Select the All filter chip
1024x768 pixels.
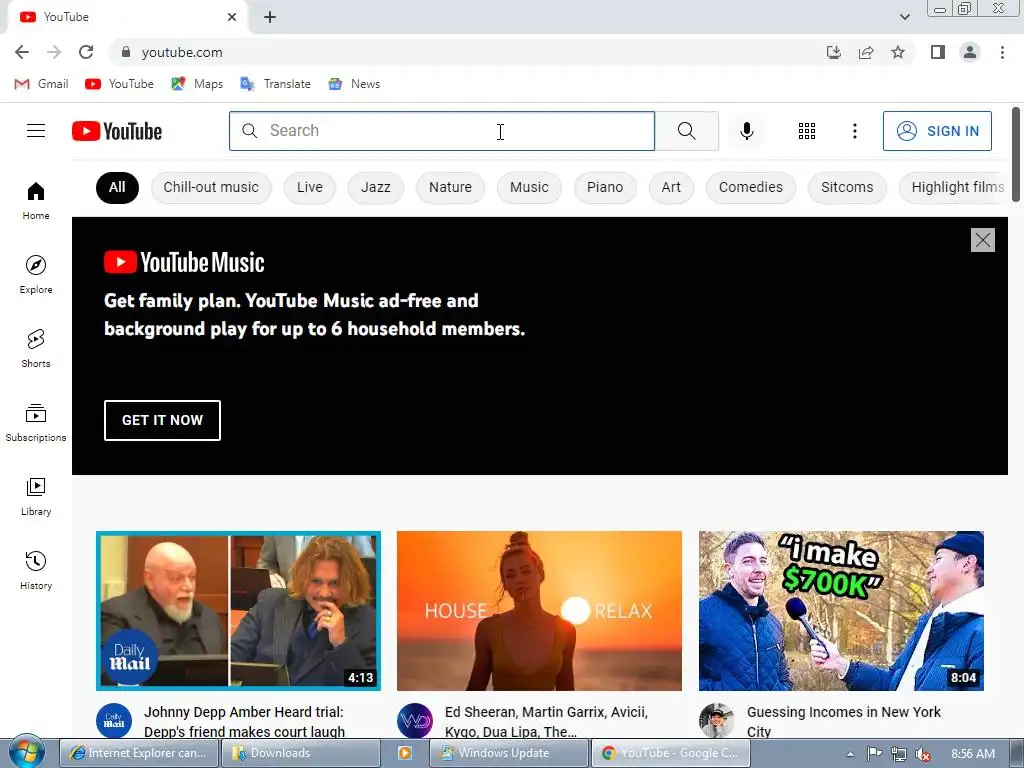[x=117, y=187]
